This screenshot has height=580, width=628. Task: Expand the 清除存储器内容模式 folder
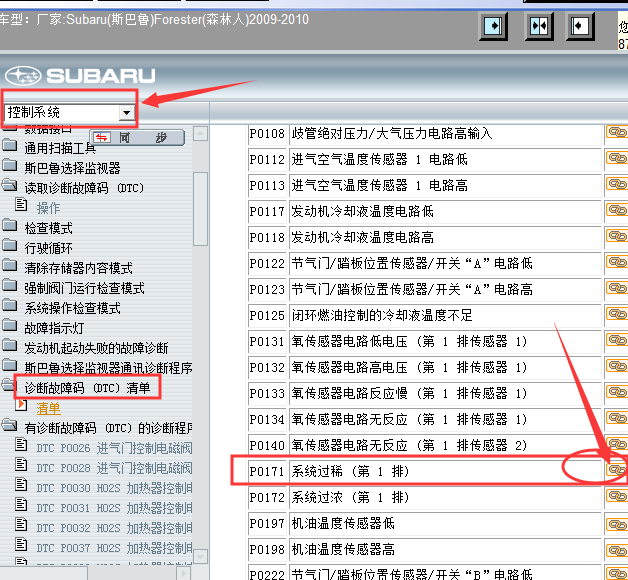(x=78, y=268)
